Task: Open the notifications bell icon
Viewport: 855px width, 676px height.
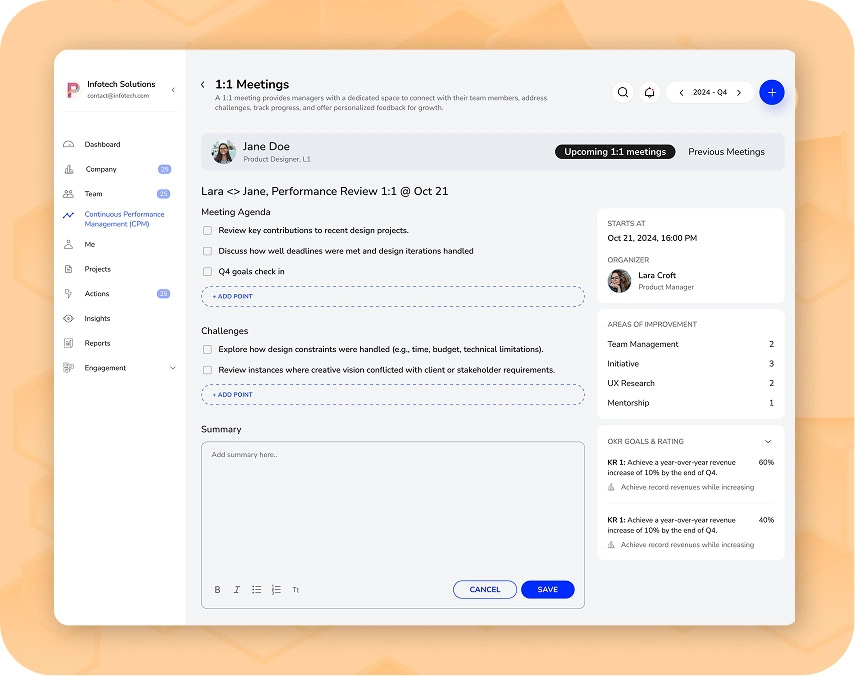Action: click(x=649, y=92)
